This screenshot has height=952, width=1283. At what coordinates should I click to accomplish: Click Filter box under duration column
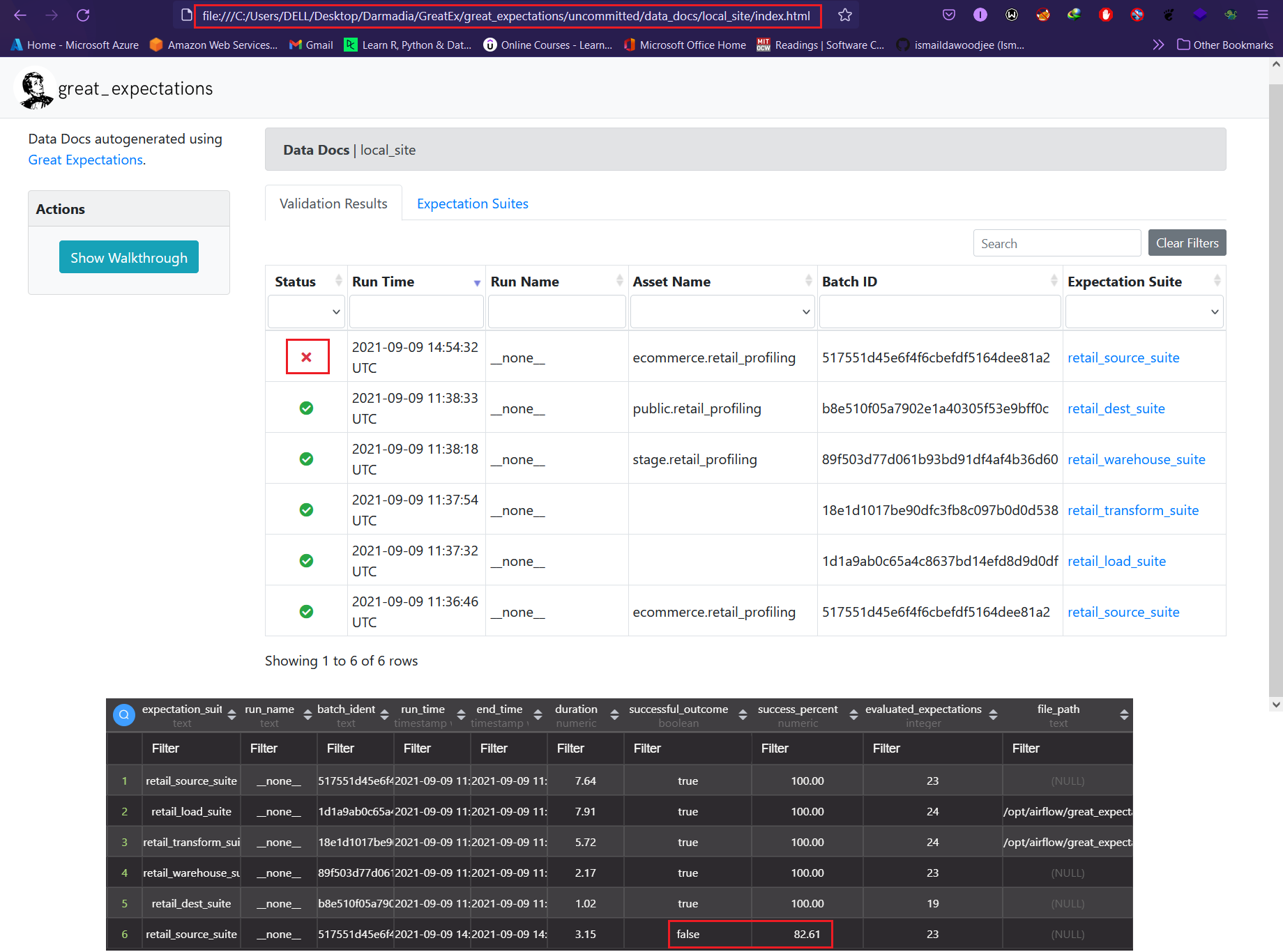[585, 748]
